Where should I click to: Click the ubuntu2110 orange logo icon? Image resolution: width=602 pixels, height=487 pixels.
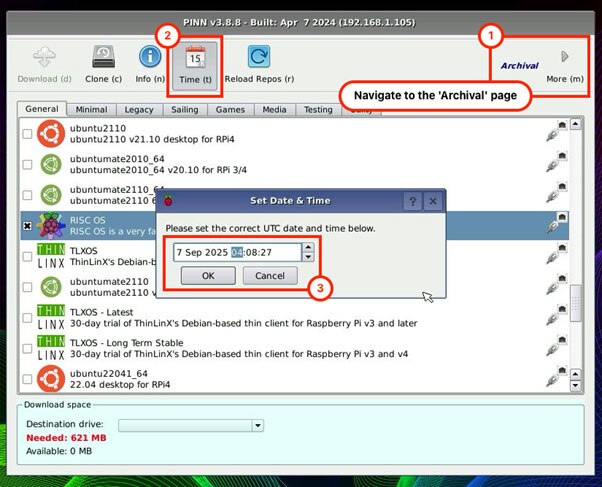pos(51,134)
